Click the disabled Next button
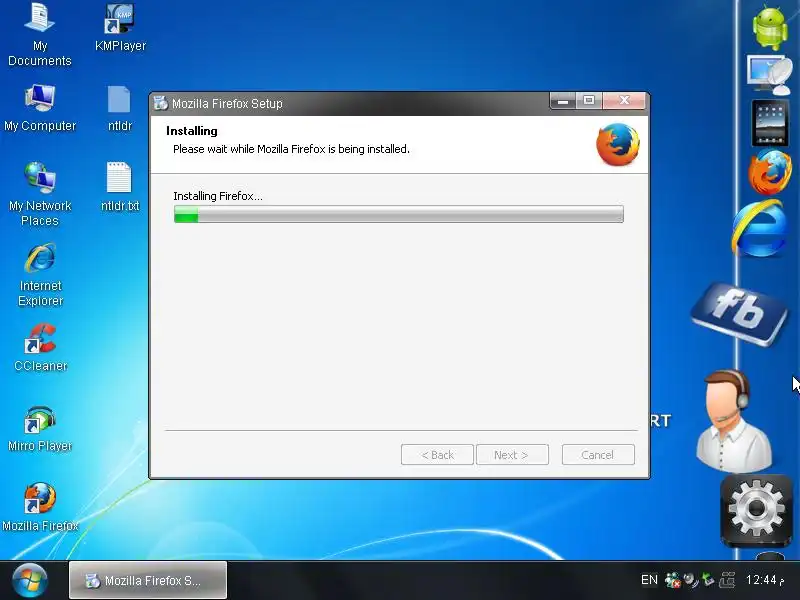 click(x=512, y=455)
